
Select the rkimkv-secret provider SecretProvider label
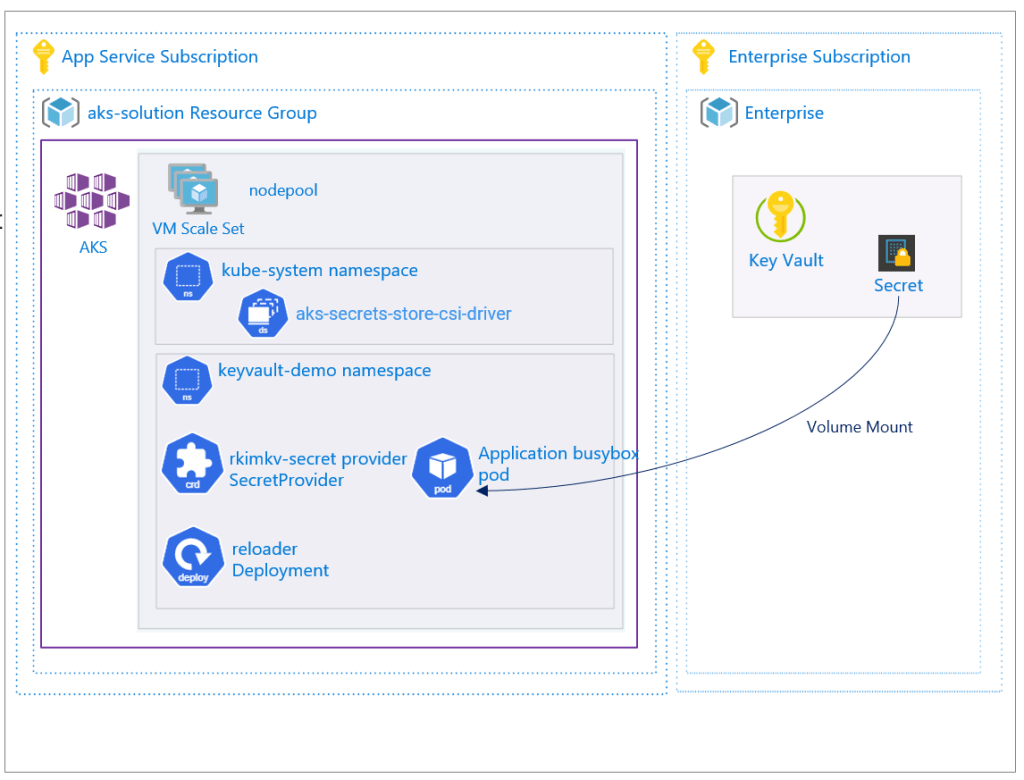(317, 469)
